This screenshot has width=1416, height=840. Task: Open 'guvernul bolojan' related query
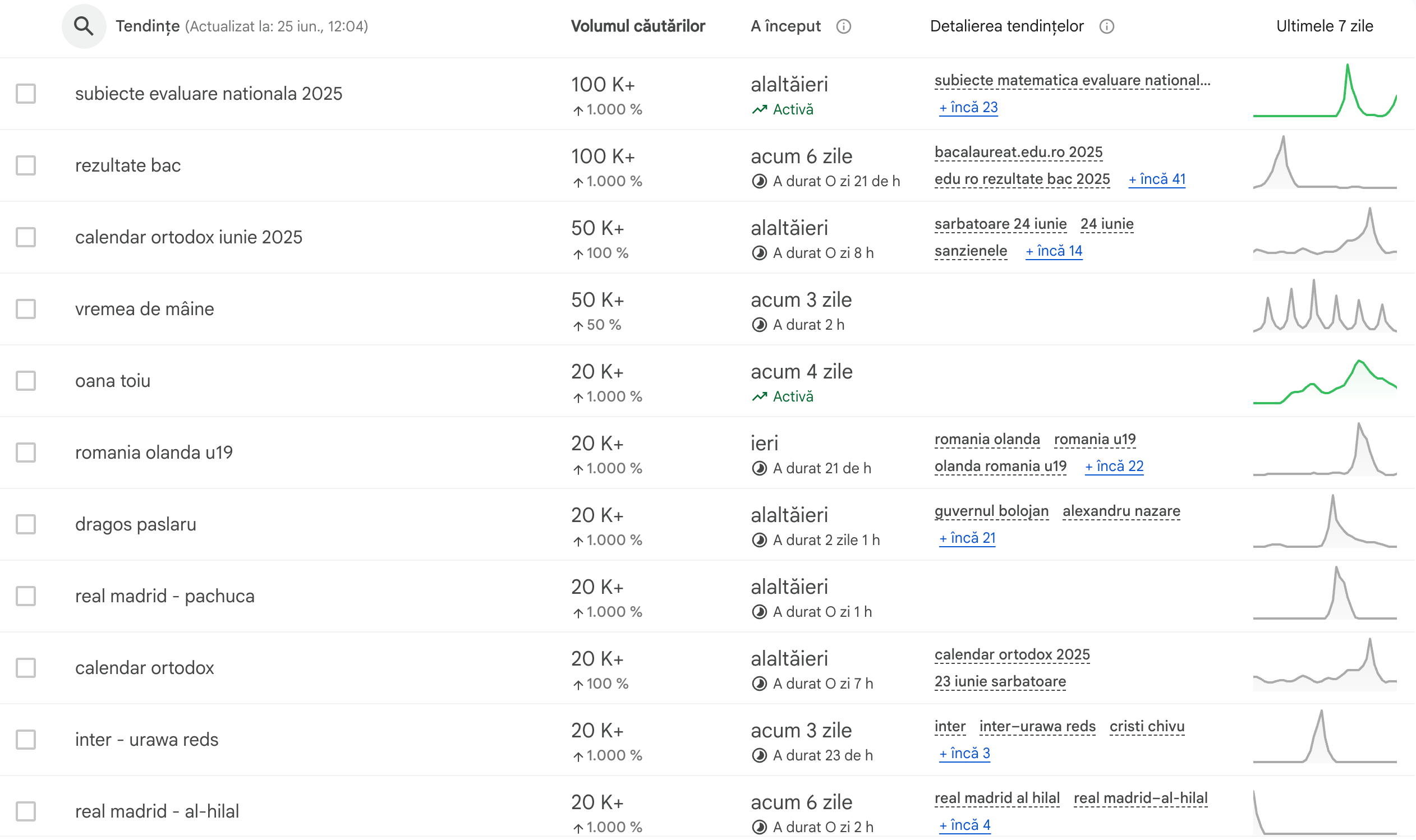point(991,511)
